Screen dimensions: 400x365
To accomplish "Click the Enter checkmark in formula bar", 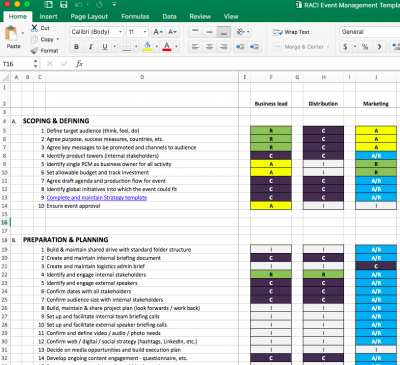I will pyautogui.click(x=64, y=64).
